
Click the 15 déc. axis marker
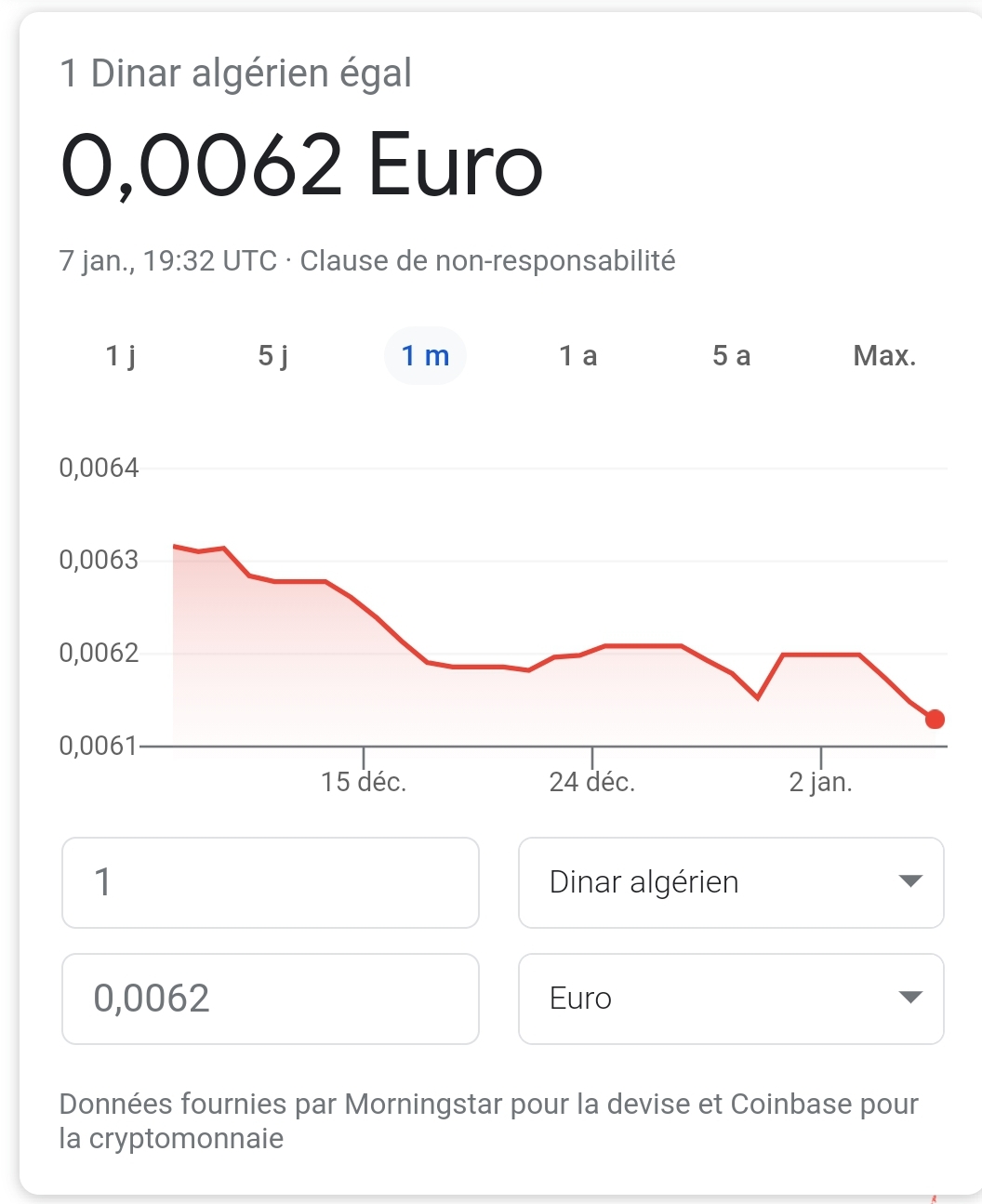pyautogui.click(x=364, y=782)
